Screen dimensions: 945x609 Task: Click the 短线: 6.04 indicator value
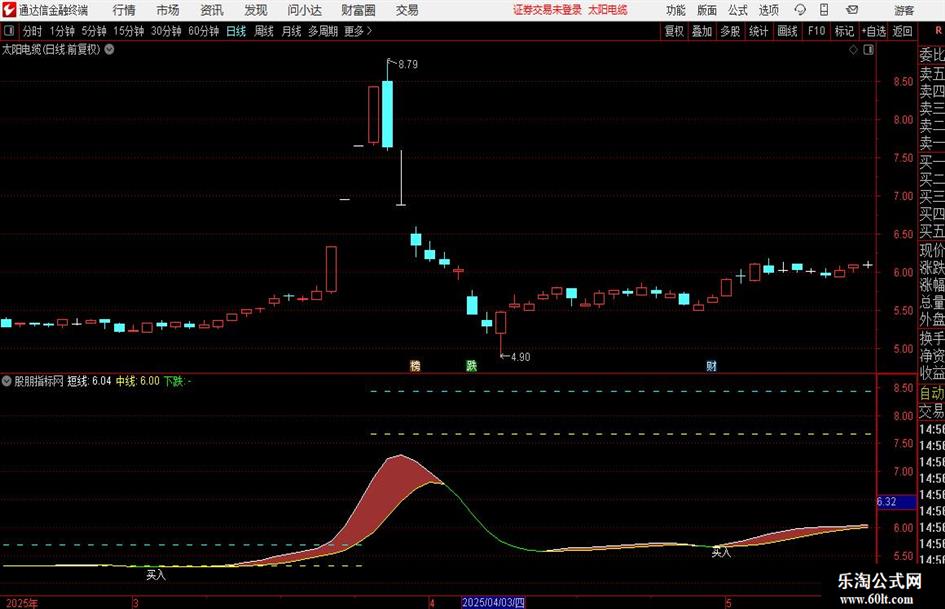(x=89, y=381)
